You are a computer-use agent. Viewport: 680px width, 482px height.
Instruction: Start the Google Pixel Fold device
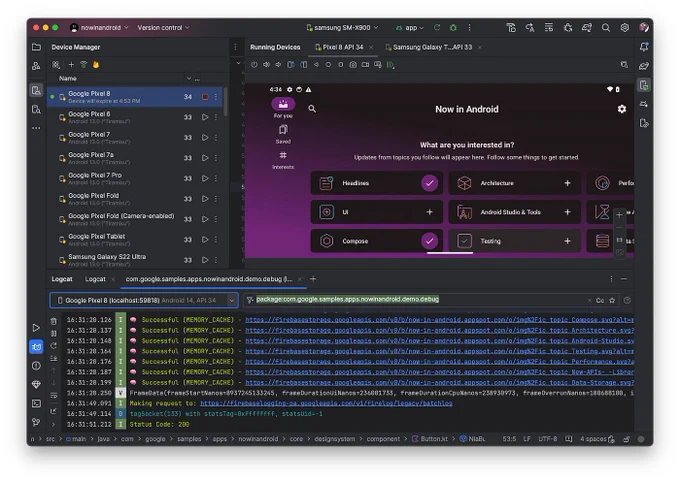click(205, 199)
